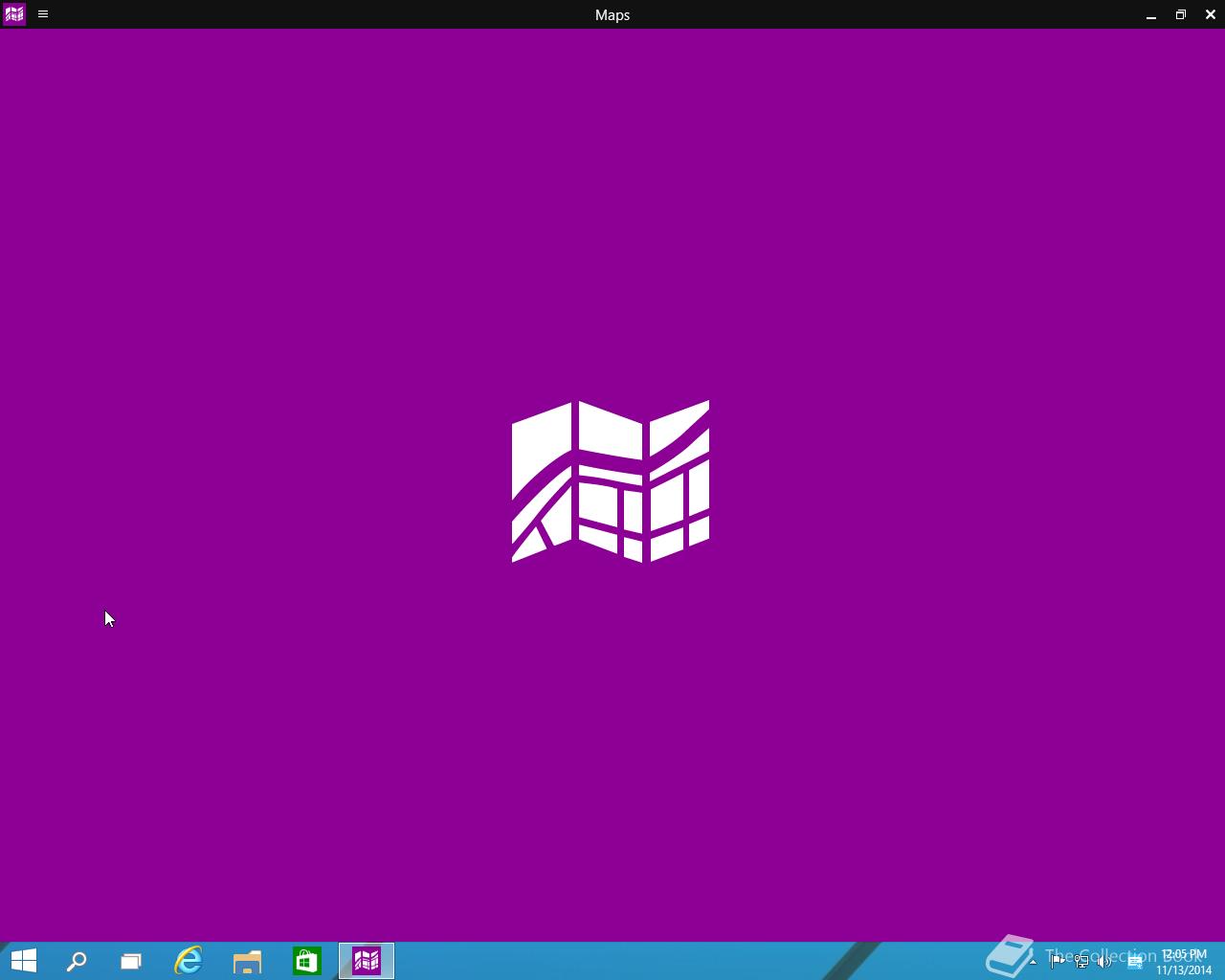Select the Maps taskbar button

[367, 961]
